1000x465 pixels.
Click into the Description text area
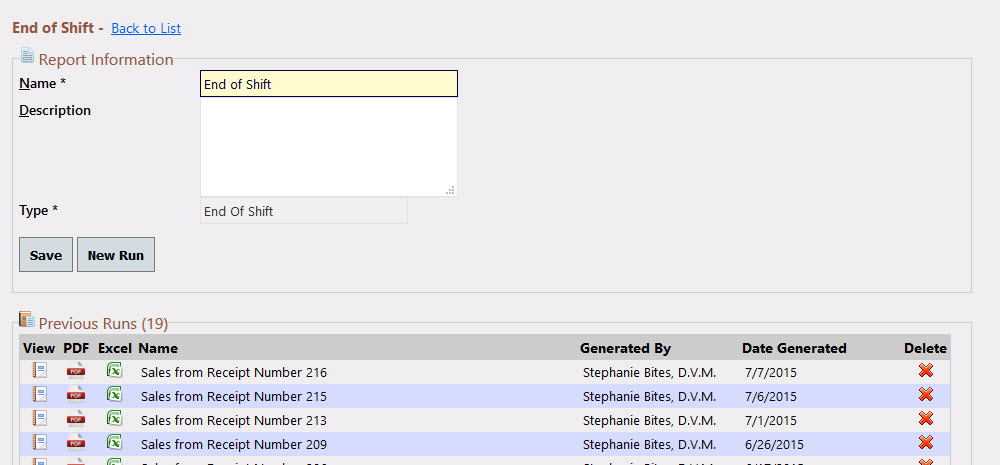328,147
